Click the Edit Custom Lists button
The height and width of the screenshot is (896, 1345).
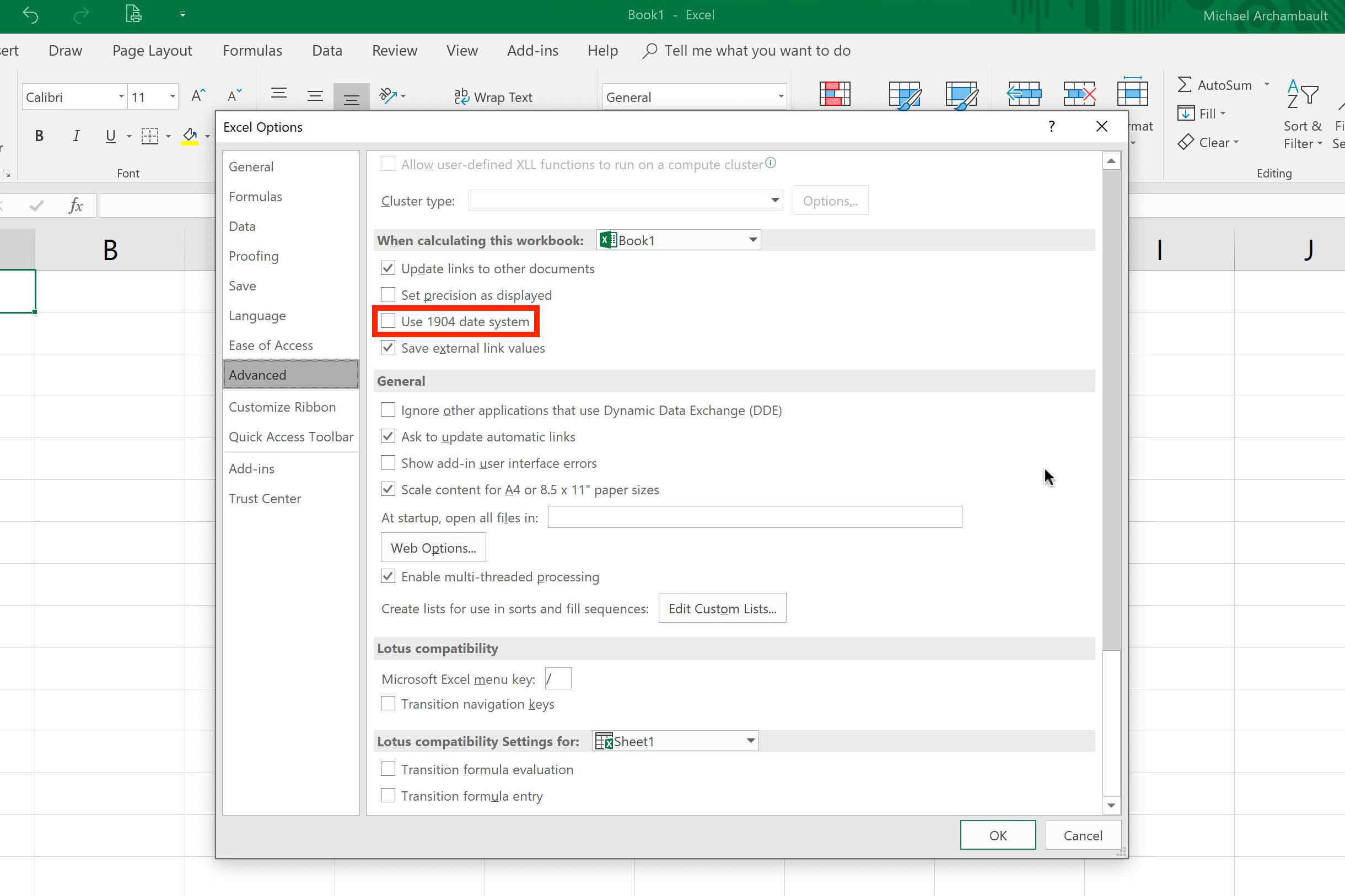(x=723, y=608)
